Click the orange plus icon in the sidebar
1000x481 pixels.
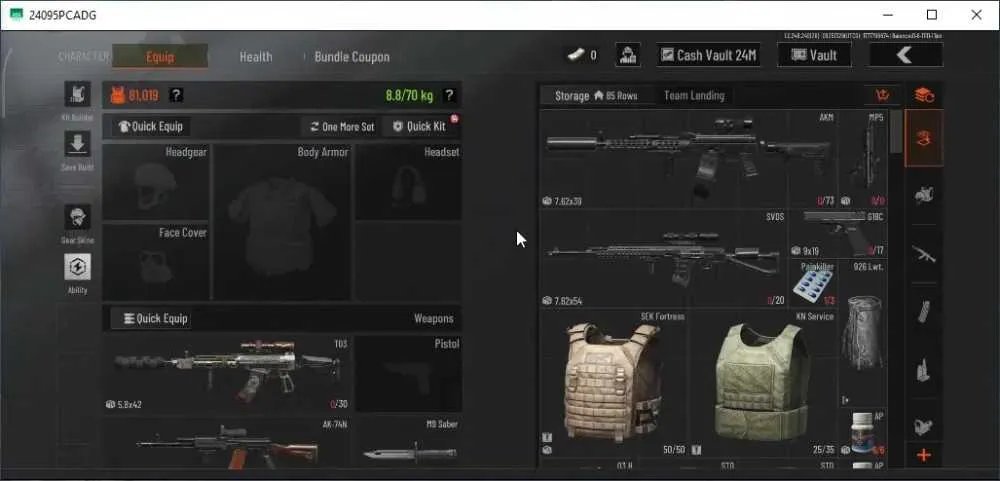pyautogui.click(x=924, y=455)
